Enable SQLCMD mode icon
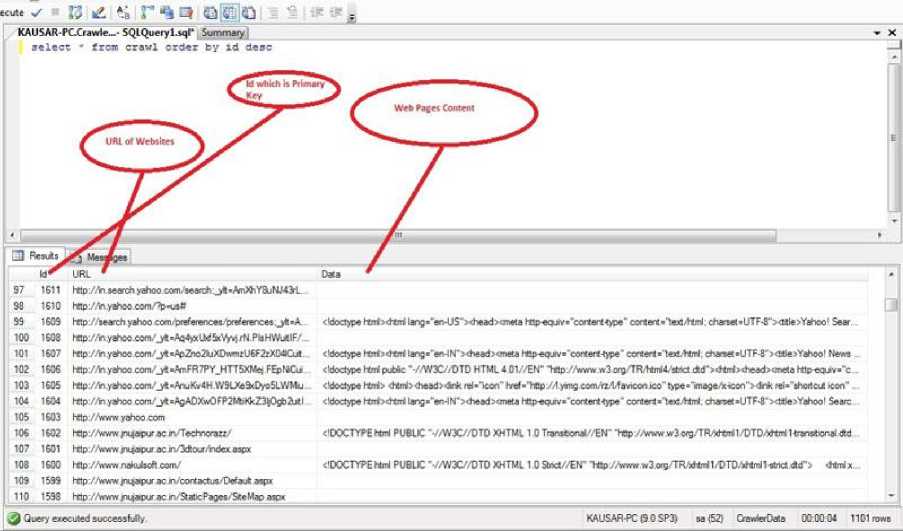Screen dimensions: 903x531 pyautogui.click(x=186, y=12)
